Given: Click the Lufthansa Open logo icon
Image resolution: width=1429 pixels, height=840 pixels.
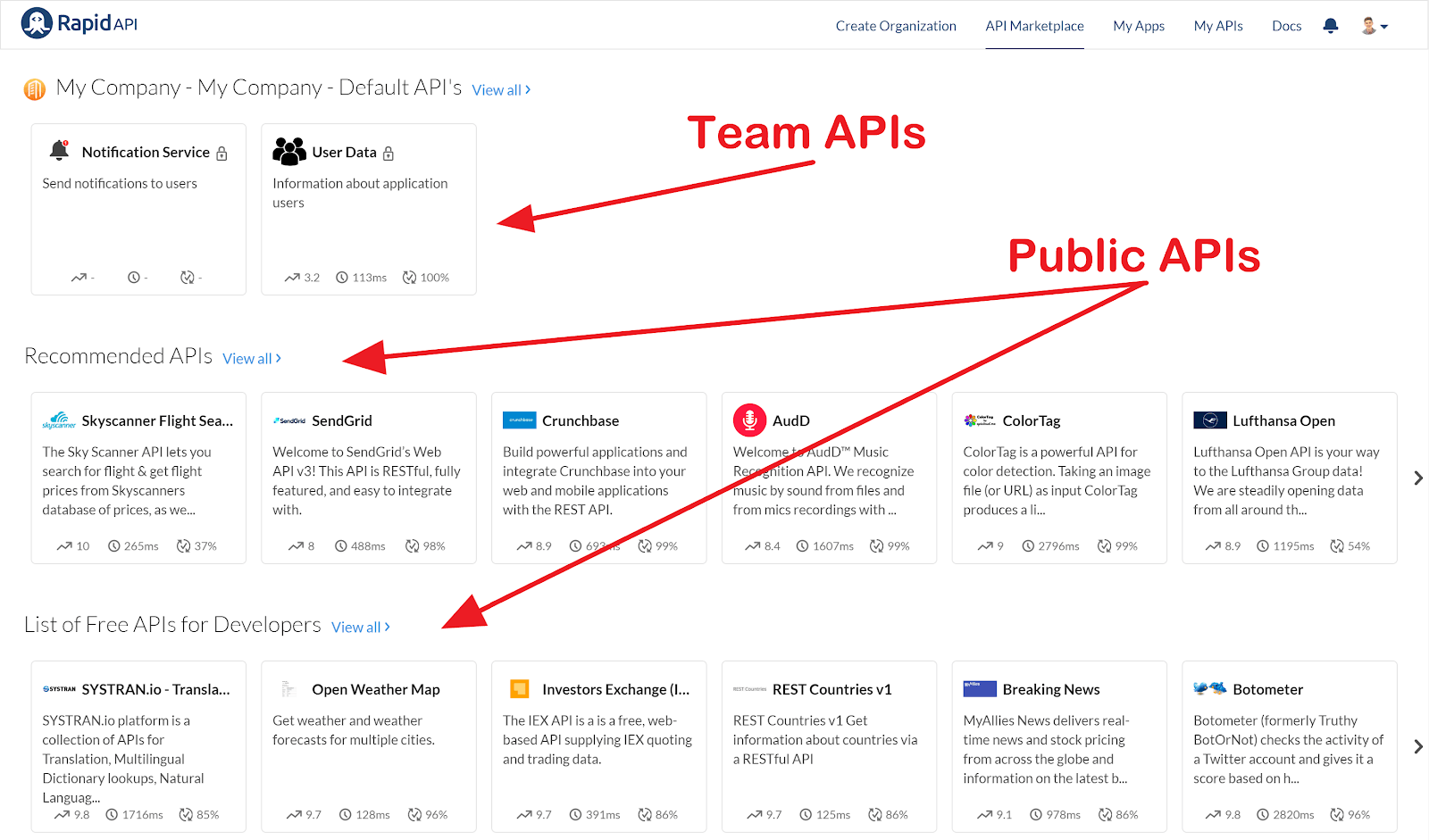Looking at the screenshot, I should click(x=1210, y=420).
